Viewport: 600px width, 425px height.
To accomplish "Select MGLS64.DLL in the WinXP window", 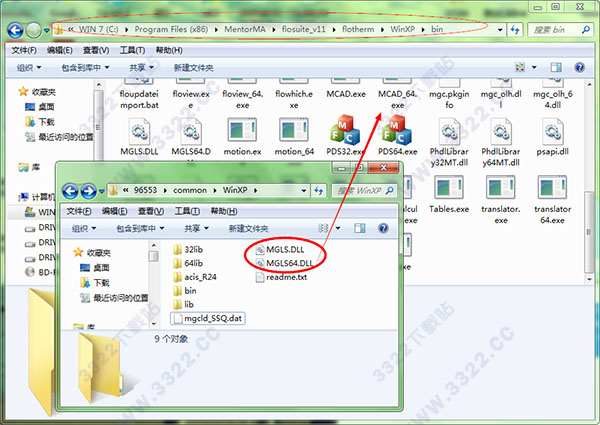I will coord(284,263).
